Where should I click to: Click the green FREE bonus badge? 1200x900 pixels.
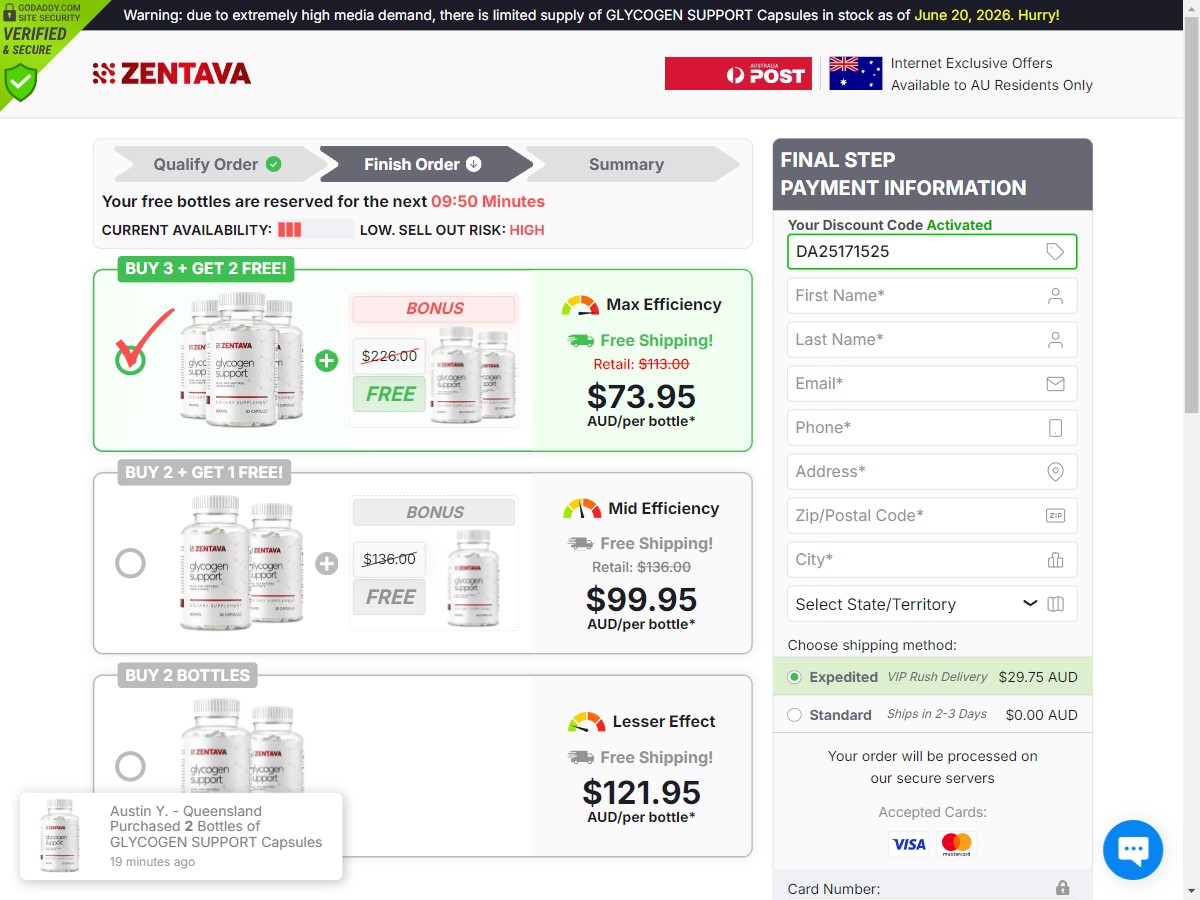(x=390, y=394)
